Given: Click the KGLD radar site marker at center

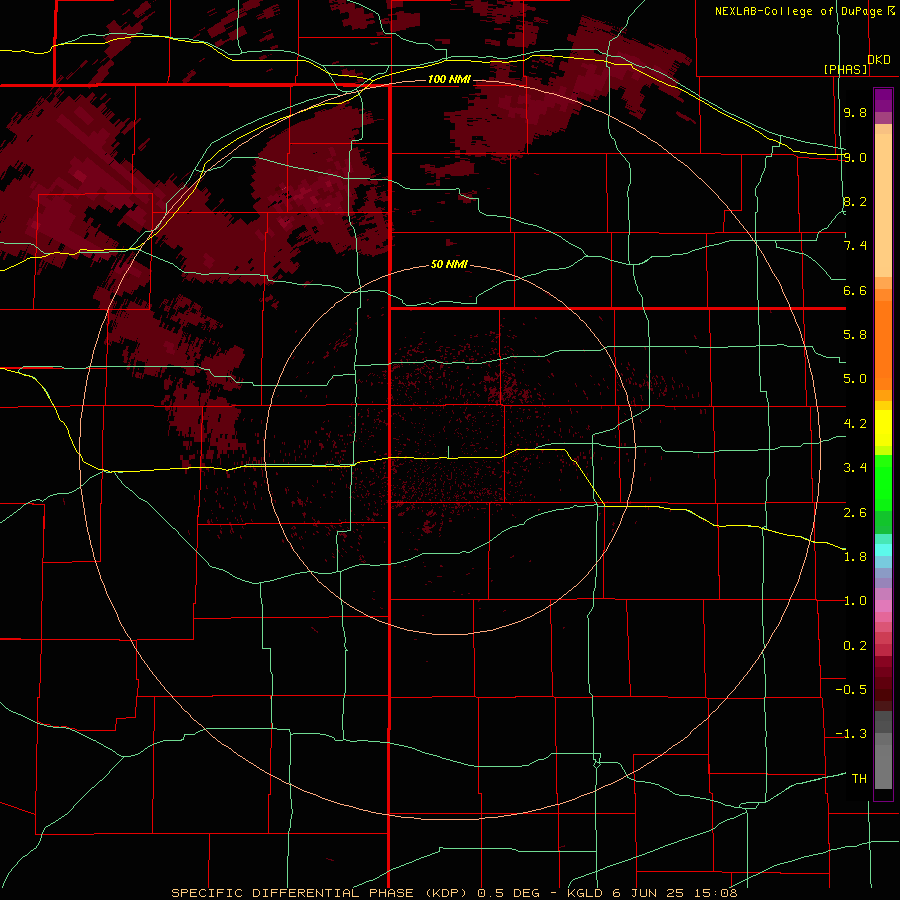Looking at the screenshot, I should tap(449, 452).
